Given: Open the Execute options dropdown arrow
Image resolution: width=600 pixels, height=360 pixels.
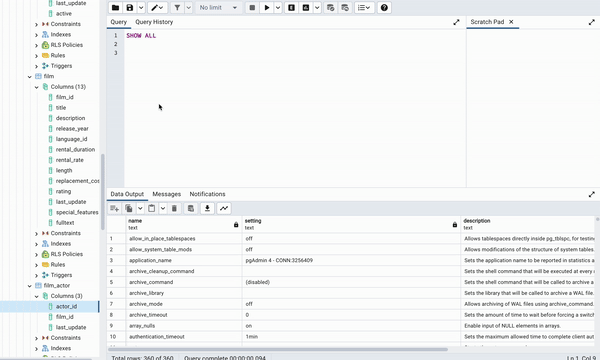Looking at the screenshot, I should (x=278, y=7).
